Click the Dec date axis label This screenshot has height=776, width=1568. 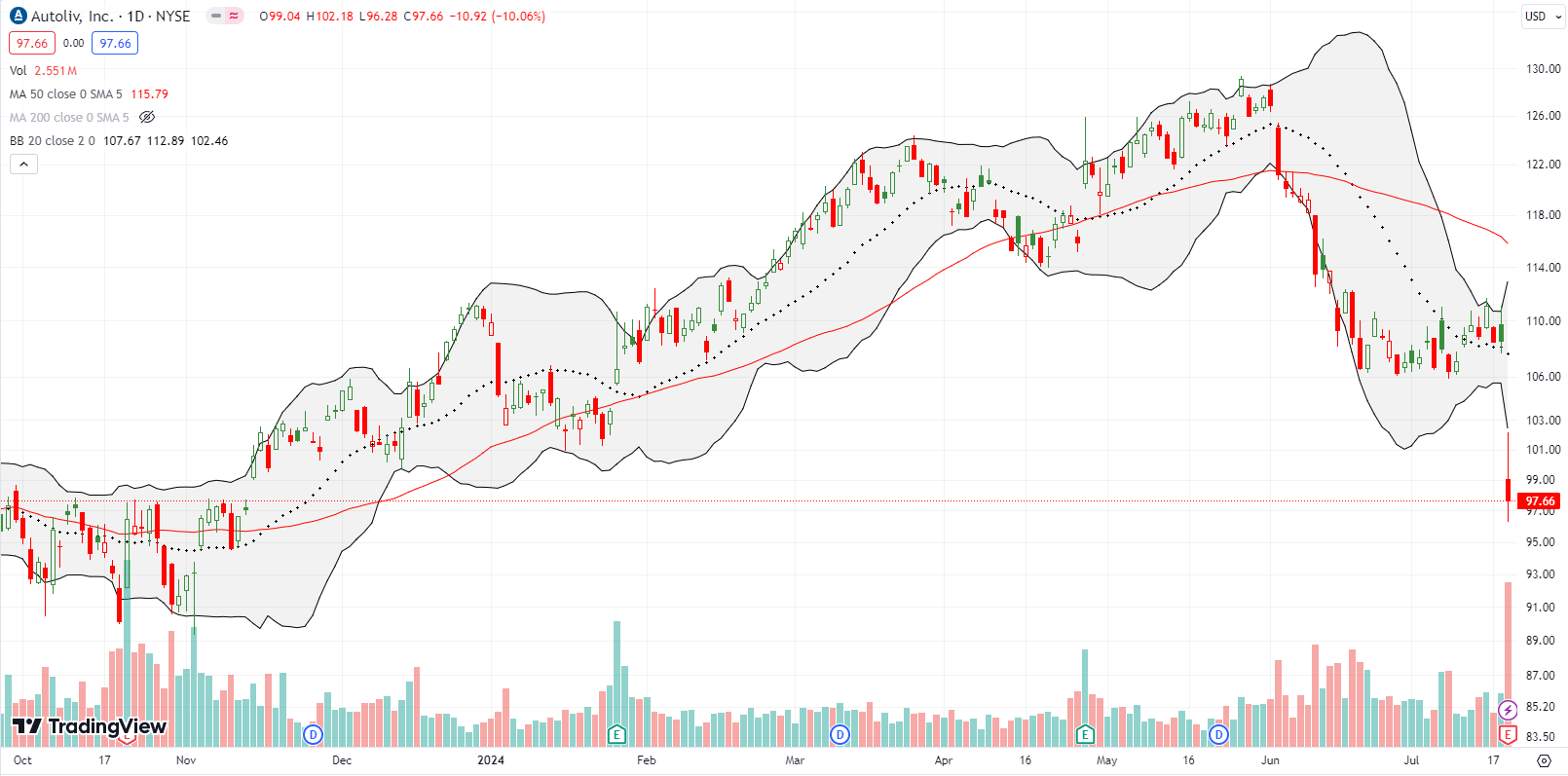(x=342, y=760)
